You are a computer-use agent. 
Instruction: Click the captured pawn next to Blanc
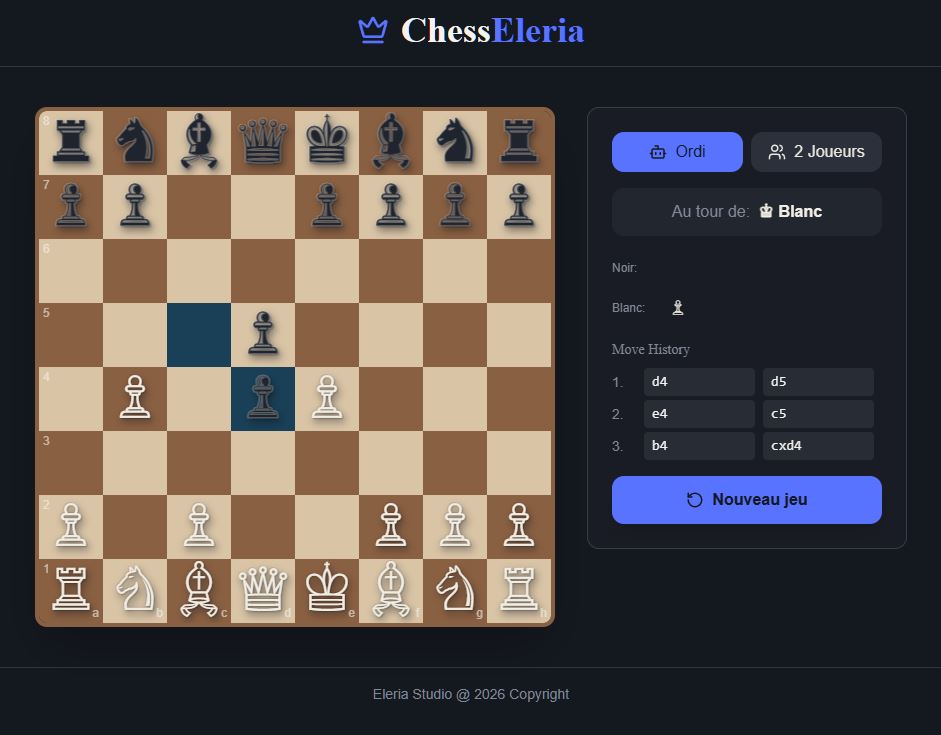pos(678,308)
